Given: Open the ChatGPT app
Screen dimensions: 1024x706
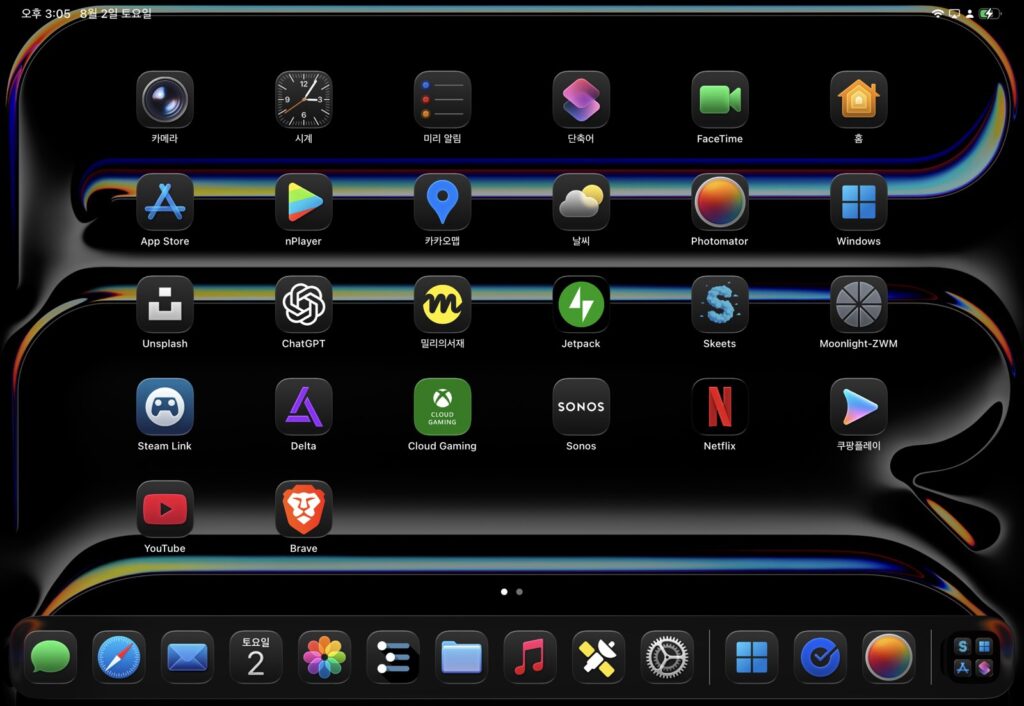Looking at the screenshot, I should (x=304, y=304).
